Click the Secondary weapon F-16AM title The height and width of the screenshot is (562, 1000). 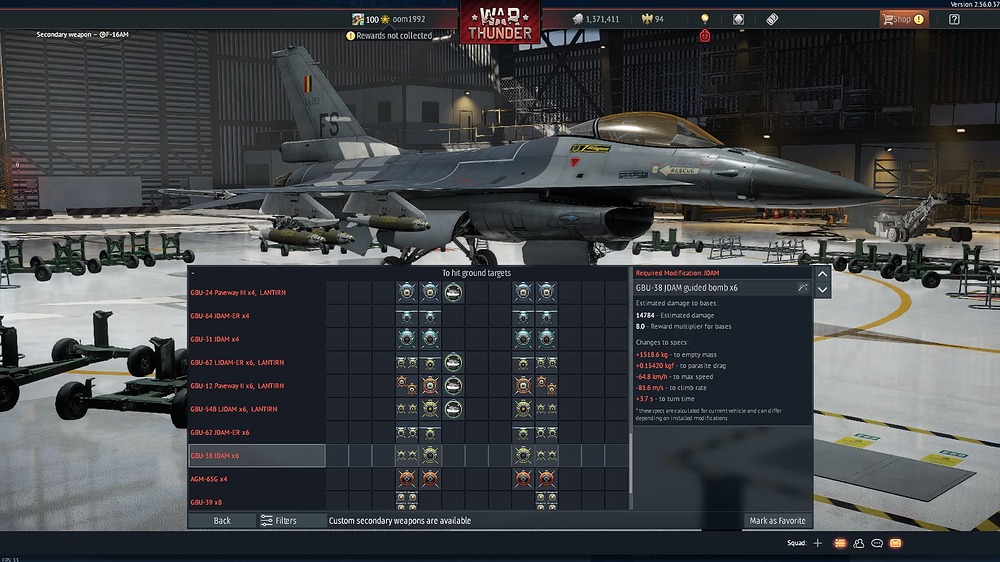[x=82, y=34]
